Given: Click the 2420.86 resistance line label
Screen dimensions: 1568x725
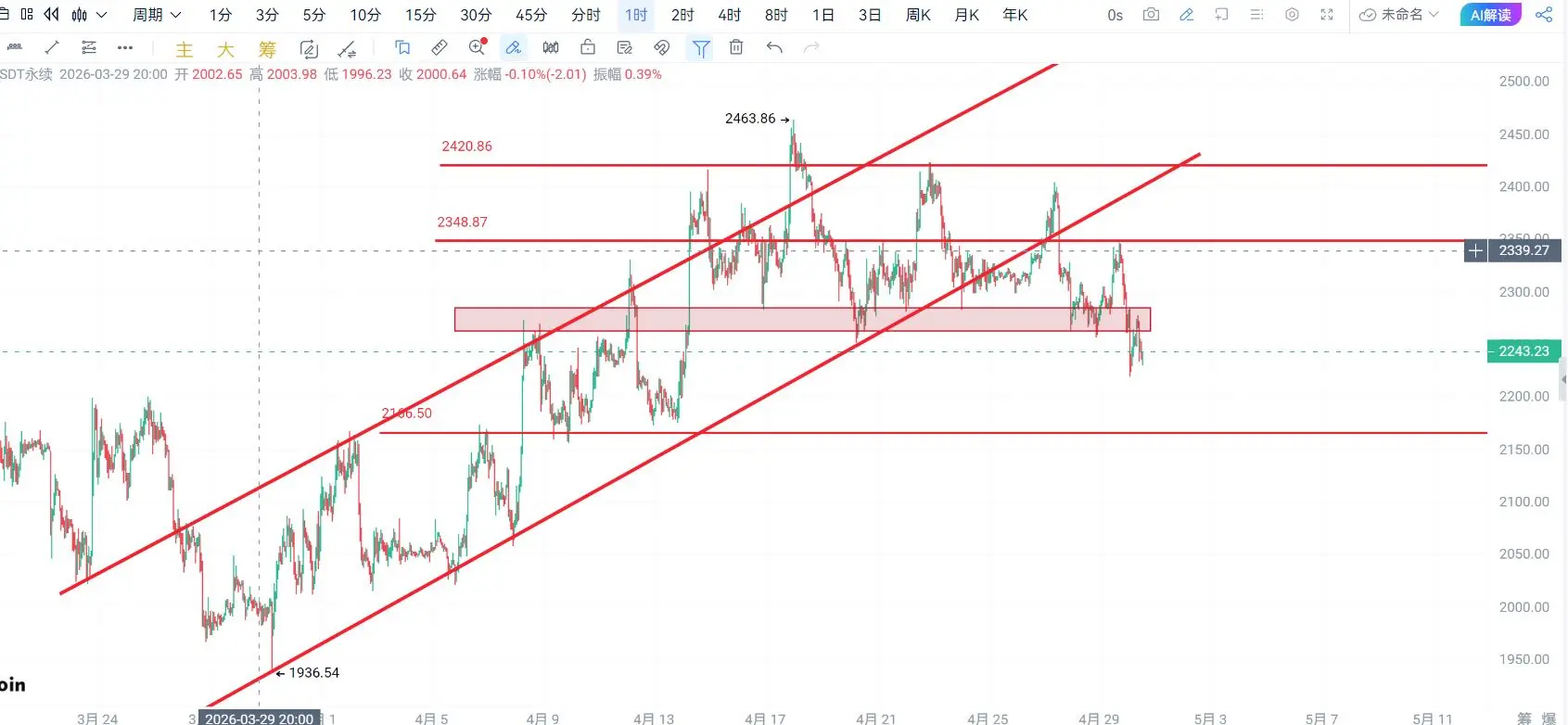Looking at the screenshot, I should [466, 146].
